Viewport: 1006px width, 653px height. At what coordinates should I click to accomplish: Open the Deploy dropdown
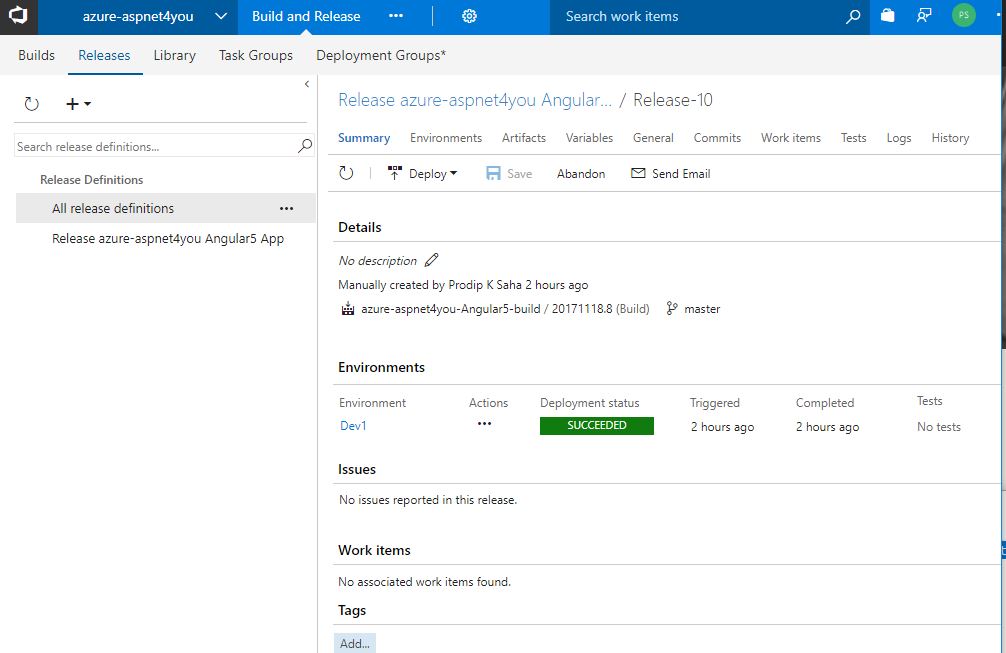click(423, 174)
